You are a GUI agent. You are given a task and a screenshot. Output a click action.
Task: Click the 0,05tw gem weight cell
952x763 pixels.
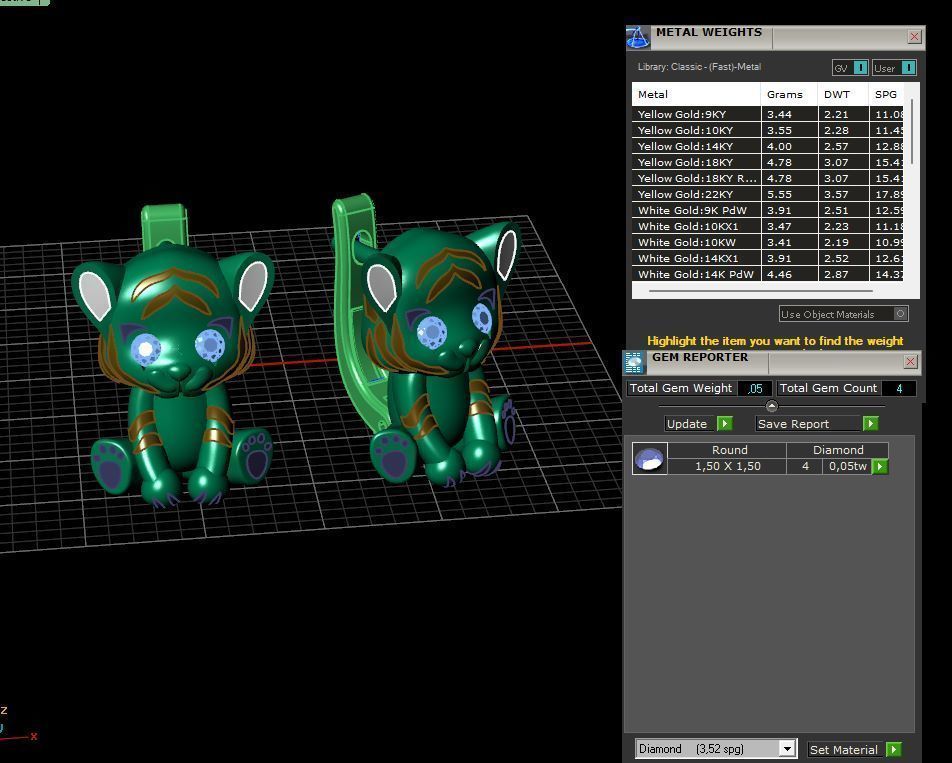[848, 466]
